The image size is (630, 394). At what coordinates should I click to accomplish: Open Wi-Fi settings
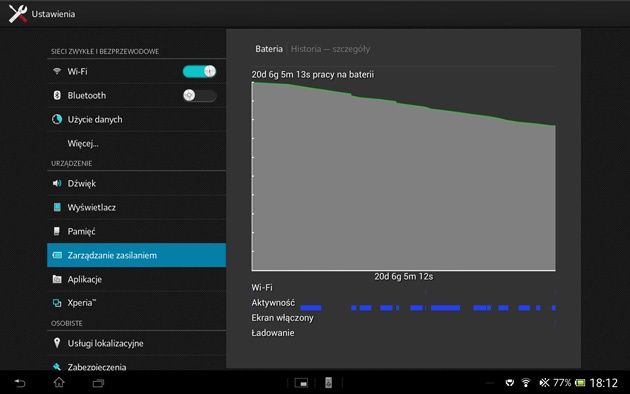coord(137,71)
